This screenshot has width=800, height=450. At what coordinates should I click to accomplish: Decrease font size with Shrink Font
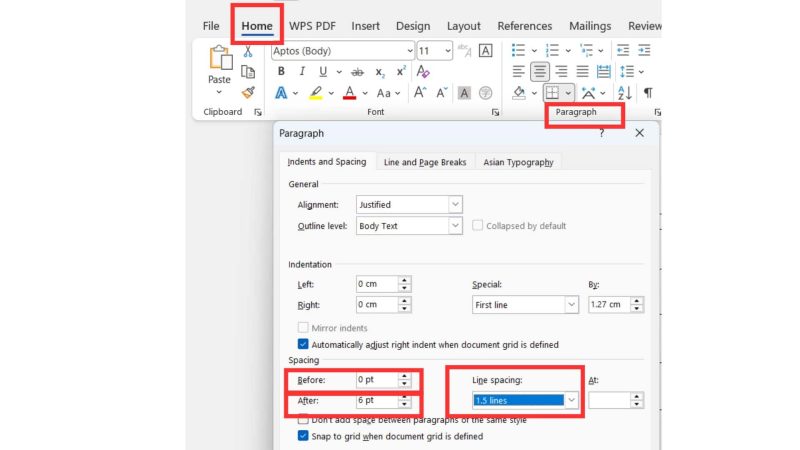[441, 92]
